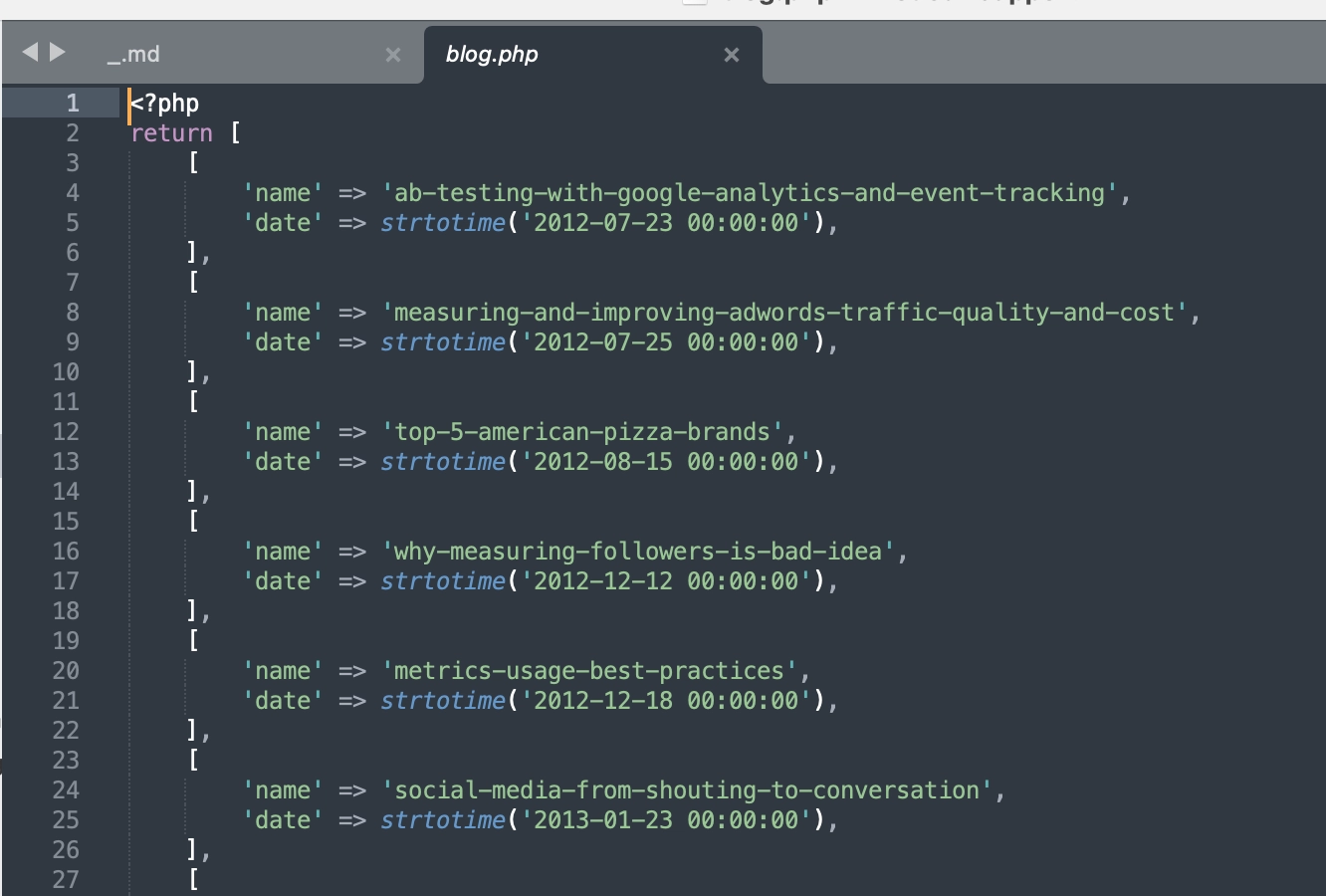Close the _.md tab
Image resolution: width=1326 pixels, height=896 pixels.
393,55
